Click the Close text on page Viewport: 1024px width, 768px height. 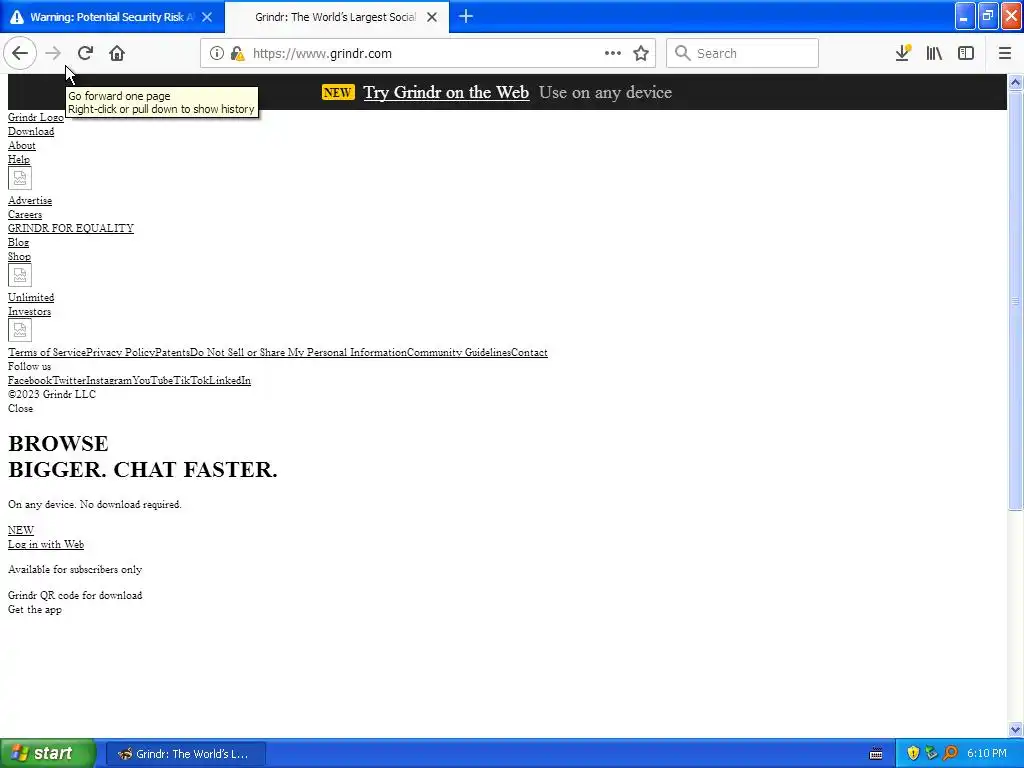coord(20,408)
